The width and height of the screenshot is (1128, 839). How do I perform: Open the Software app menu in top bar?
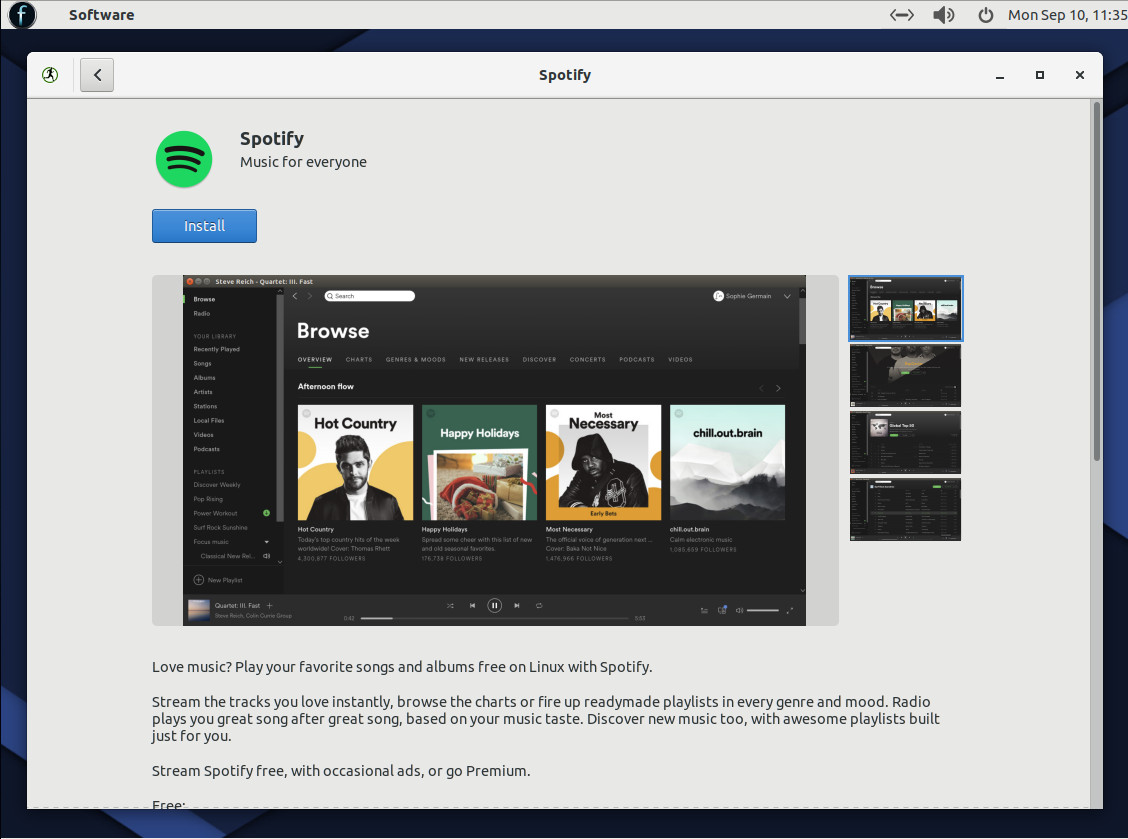(x=101, y=14)
